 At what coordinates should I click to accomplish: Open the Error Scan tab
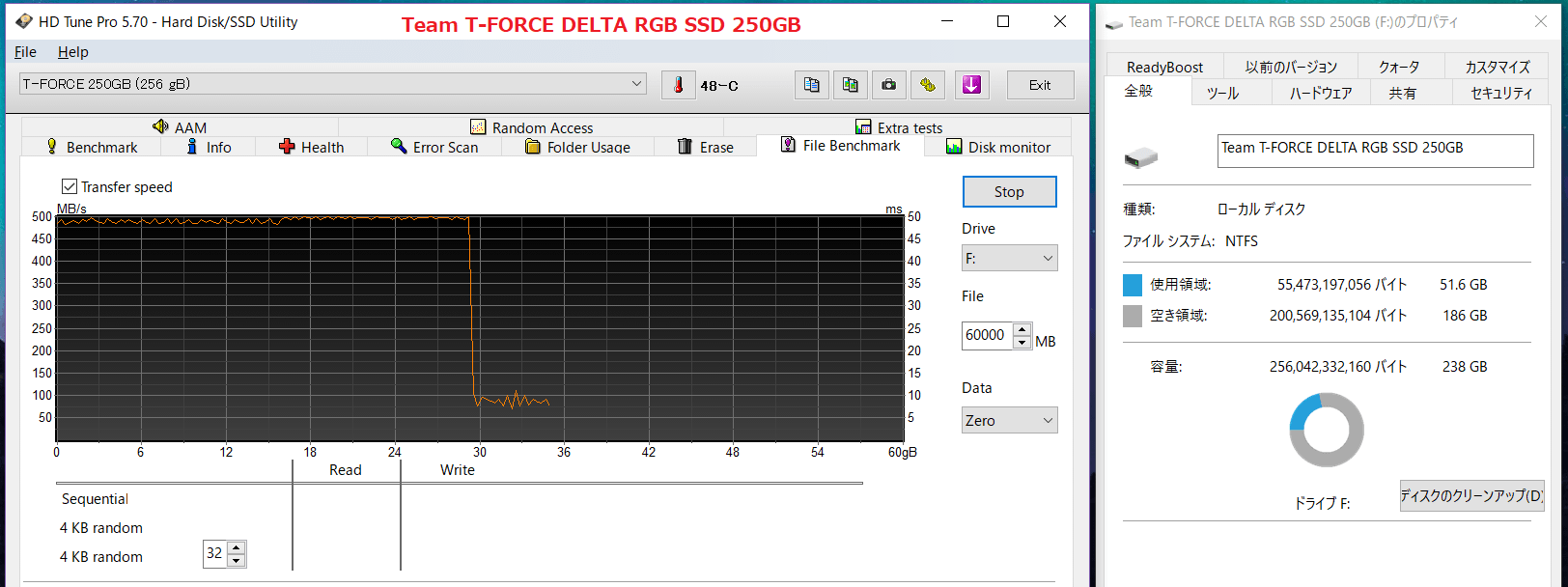[434, 147]
